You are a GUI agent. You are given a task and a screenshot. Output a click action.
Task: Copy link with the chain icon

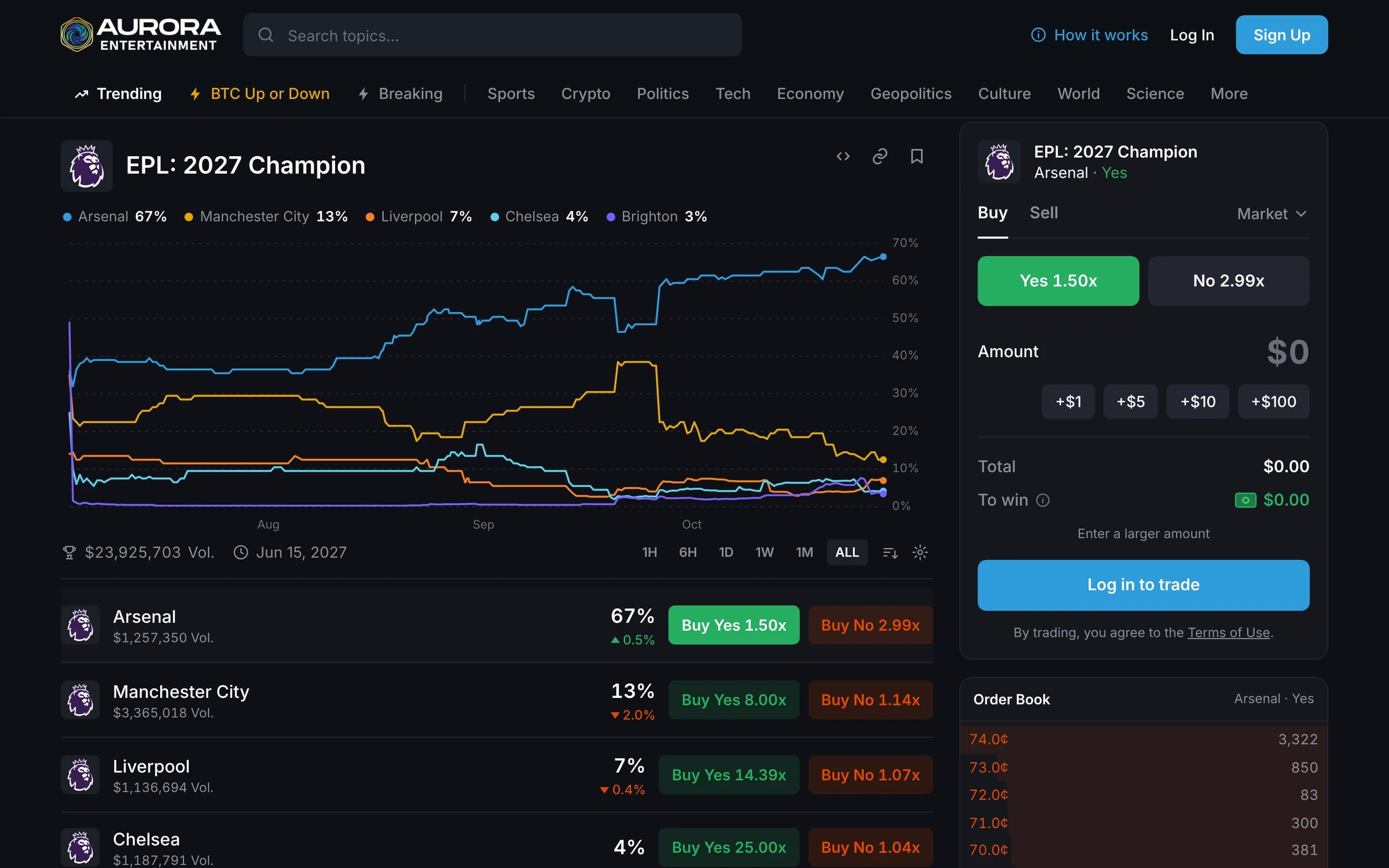[x=880, y=156]
